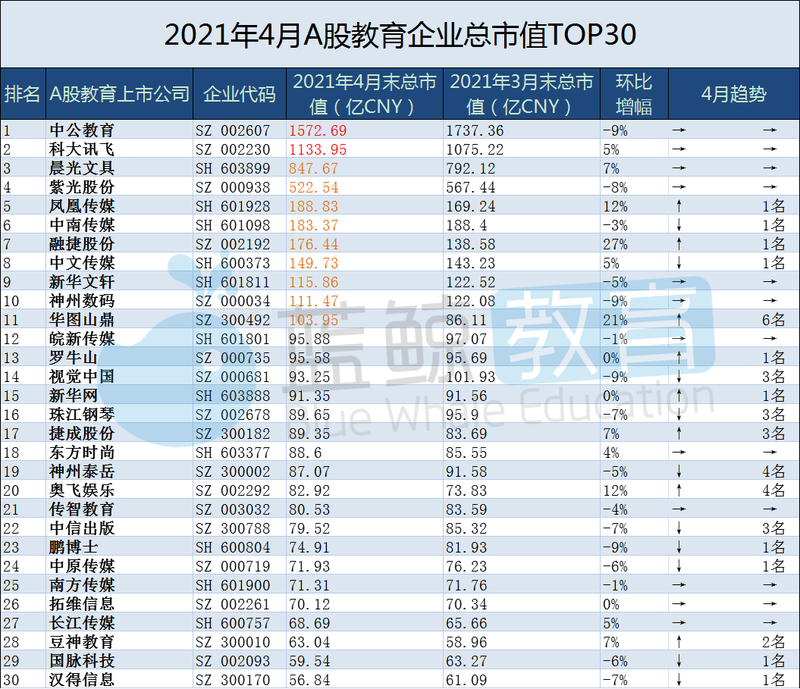Click the title 2021年4月A股教育企业总市值TOP30
Image resolution: width=800 pixels, height=689 pixels.
[400, 35]
